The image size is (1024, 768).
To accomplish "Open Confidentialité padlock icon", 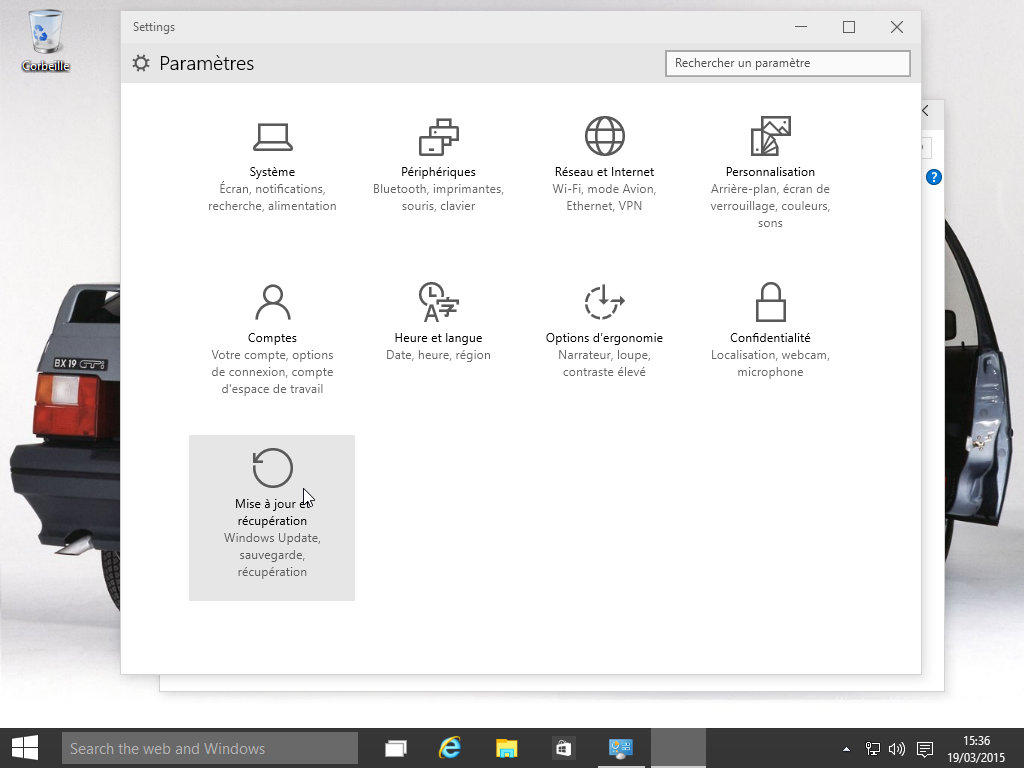I will [x=770, y=302].
